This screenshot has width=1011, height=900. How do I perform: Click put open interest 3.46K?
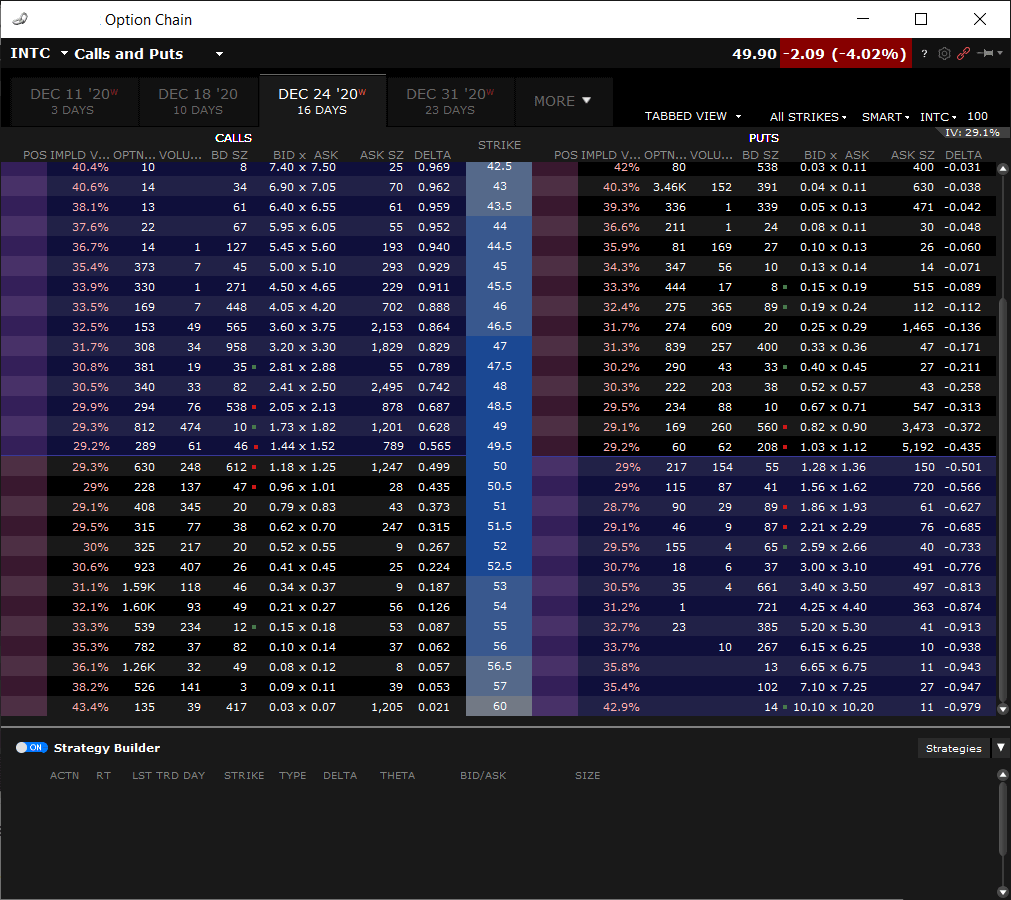(x=669, y=187)
